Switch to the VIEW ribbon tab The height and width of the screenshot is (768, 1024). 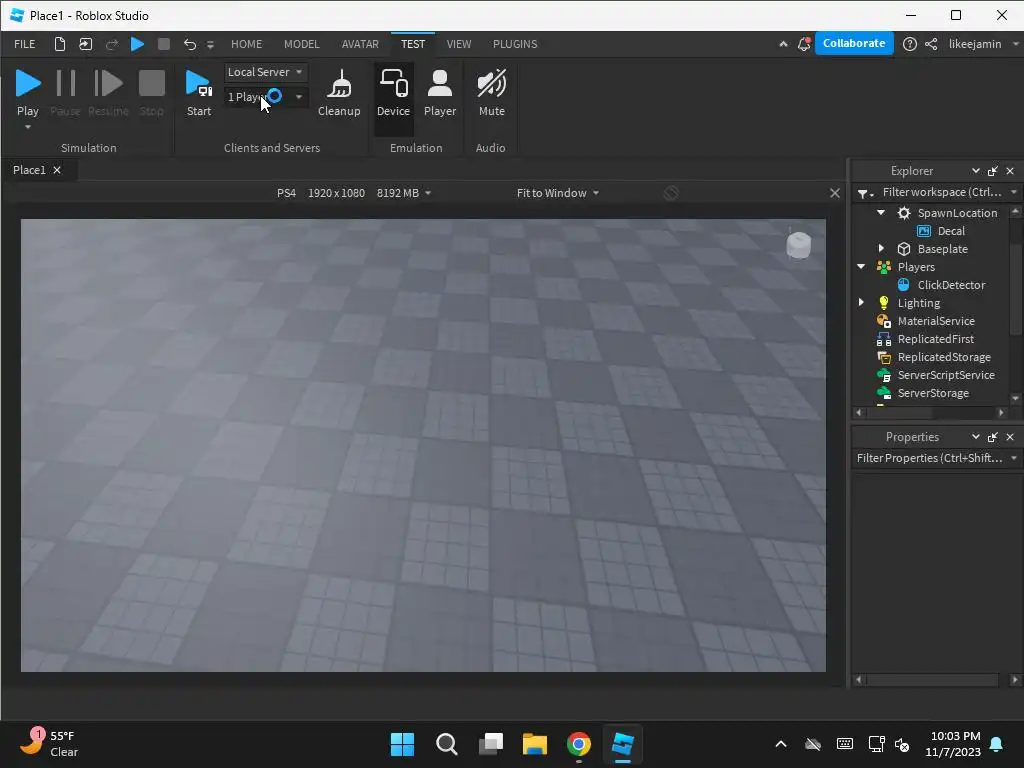[x=458, y=44]
